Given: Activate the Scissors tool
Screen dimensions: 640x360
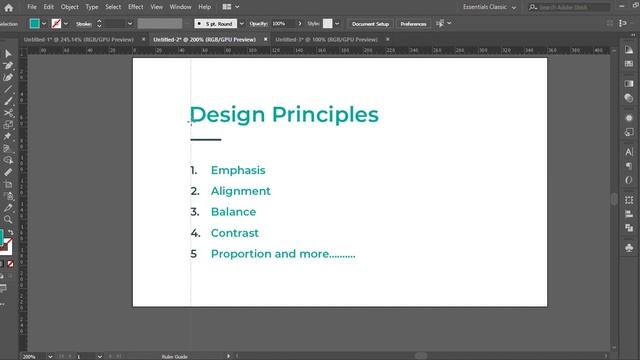Looking at the screenshot, I should (8, 113).
